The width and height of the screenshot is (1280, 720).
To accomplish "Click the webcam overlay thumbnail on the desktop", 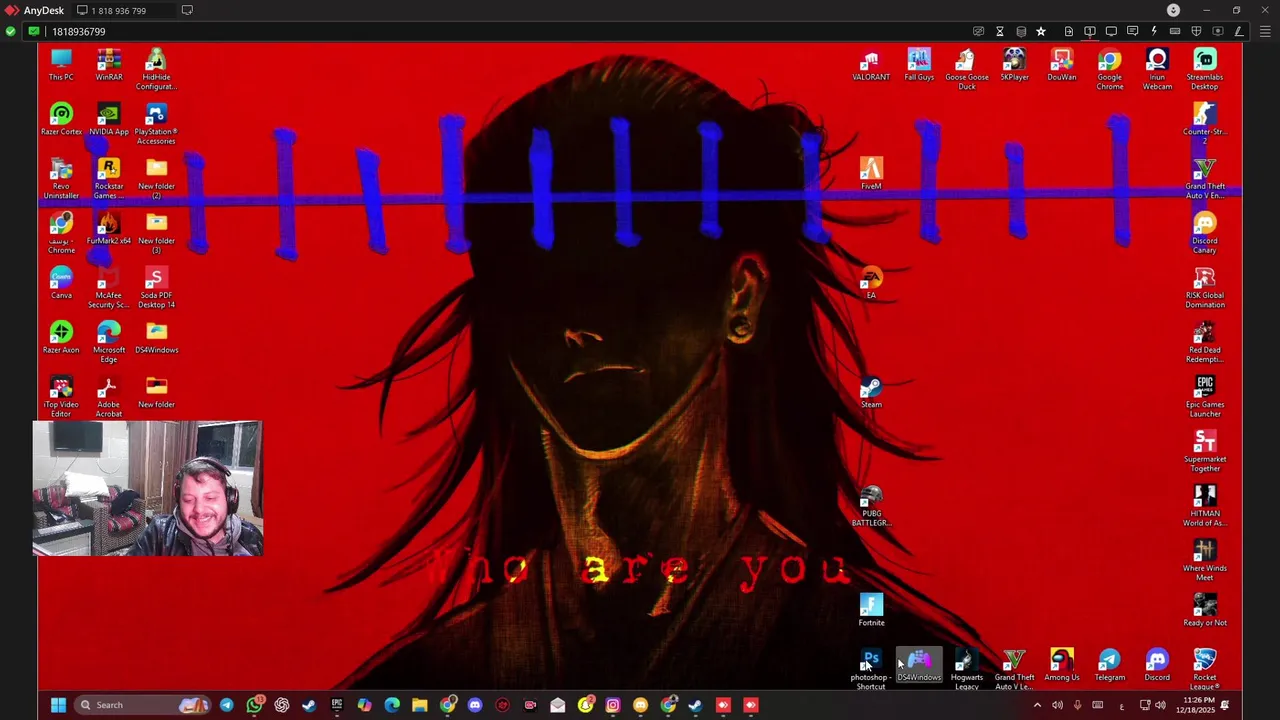I will tap(148, 488).
